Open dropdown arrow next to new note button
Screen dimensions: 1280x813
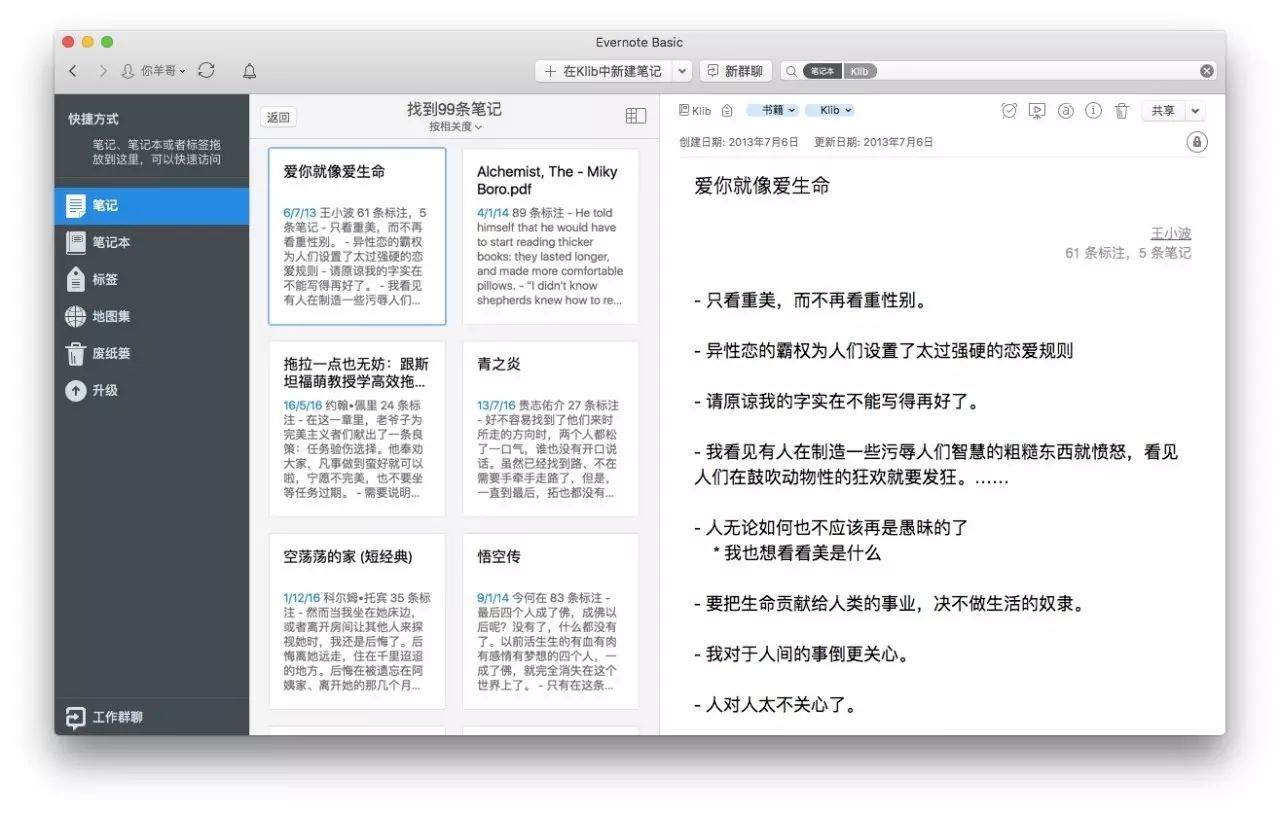coord(682,71)
